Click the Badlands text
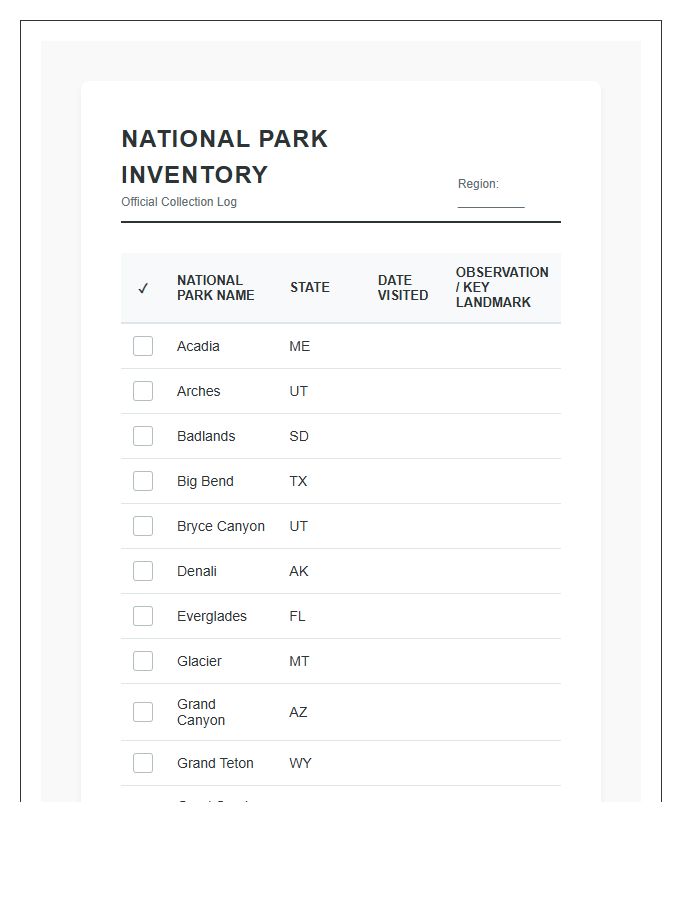The width and height of the screenshot is (700, 900). click(206, 436)
